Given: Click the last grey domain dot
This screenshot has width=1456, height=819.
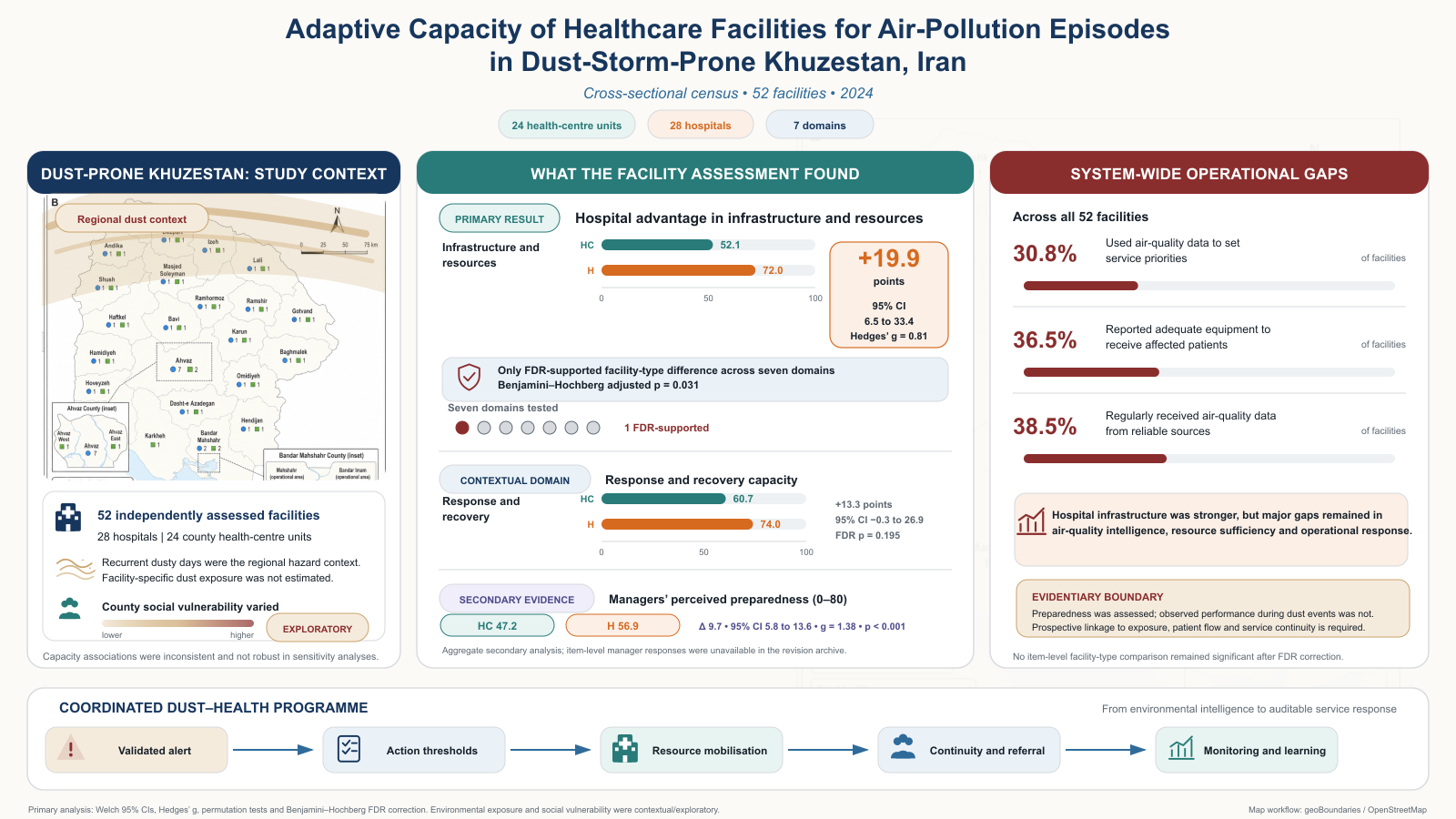Looking at the screenshot, I should [x=593, y=428].
